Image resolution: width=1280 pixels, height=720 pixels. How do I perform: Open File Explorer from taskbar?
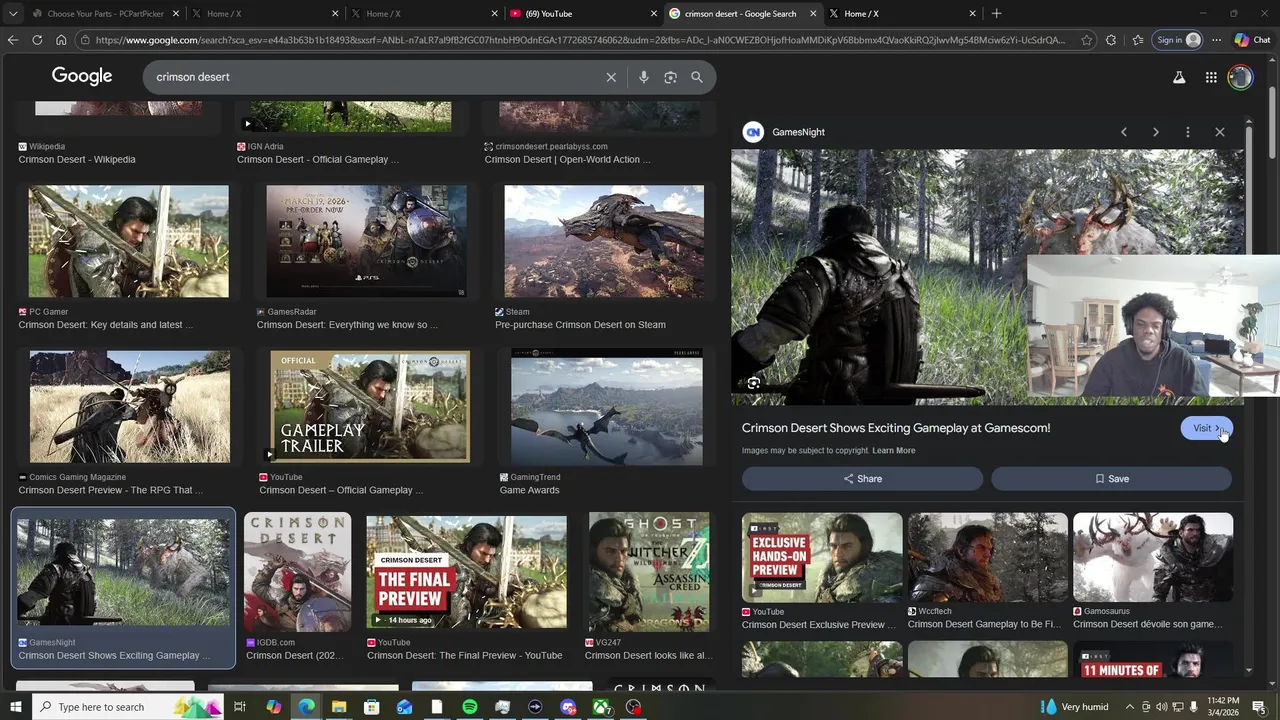tap(339, 707)
